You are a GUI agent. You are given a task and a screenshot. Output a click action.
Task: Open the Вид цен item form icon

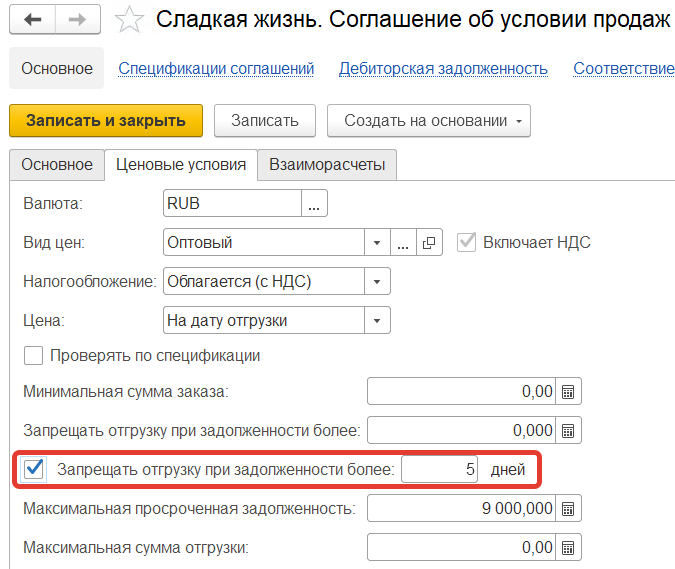[x=429, y=243]
